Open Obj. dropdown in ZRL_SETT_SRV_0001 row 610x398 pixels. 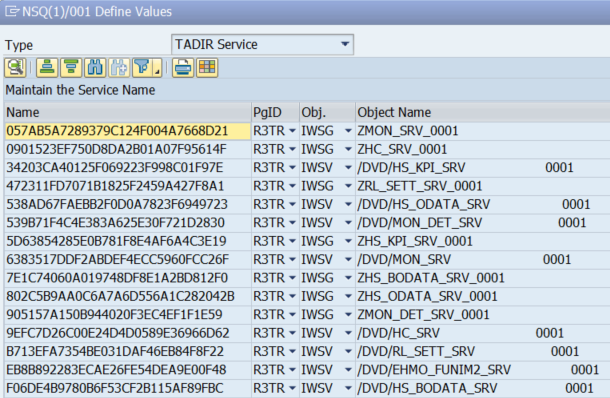click(348, 186)
